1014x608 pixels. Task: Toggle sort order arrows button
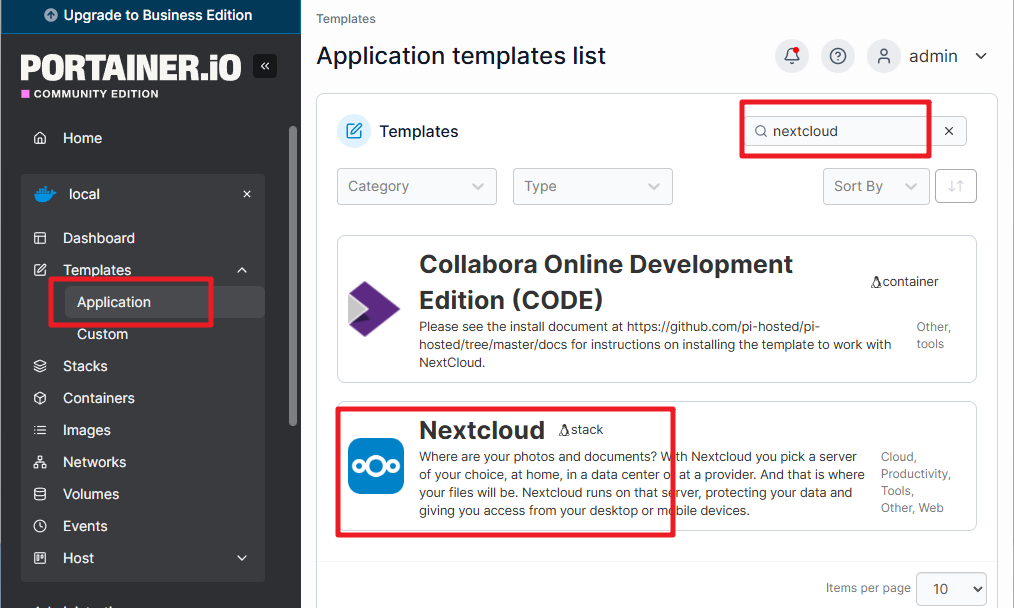coord(955,186)
